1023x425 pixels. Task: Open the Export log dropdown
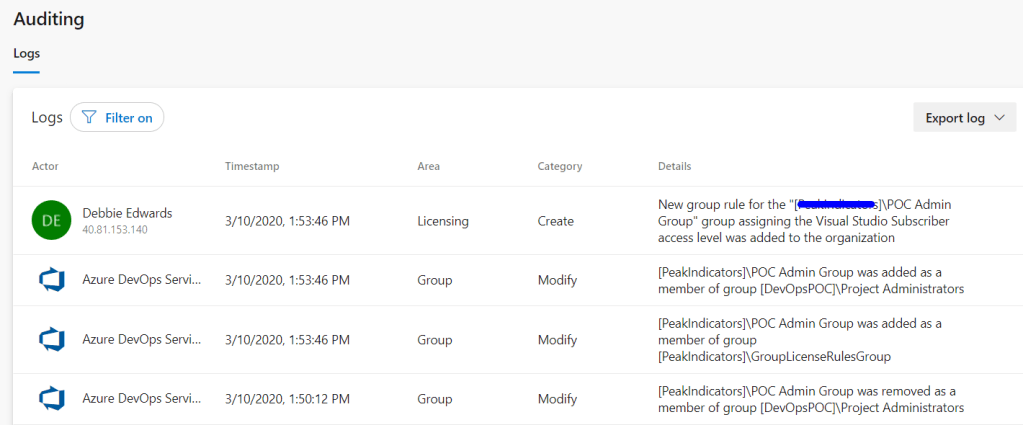tap(964, 117)
